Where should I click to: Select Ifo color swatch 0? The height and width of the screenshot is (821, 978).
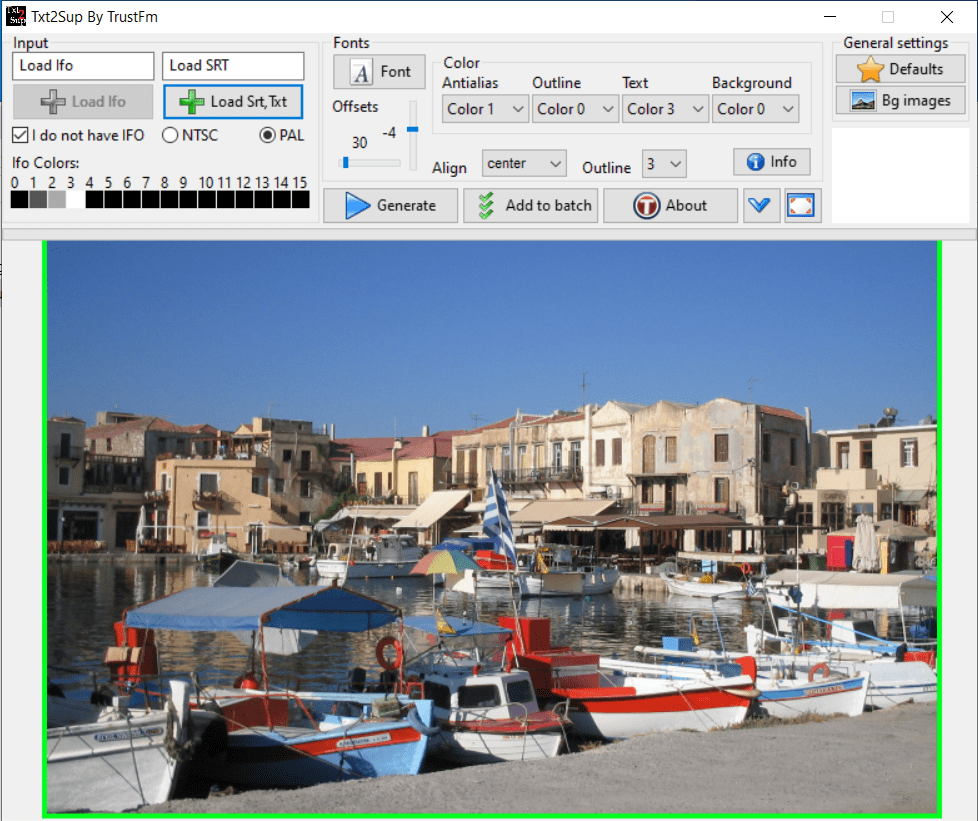click(x=19, y=200)
